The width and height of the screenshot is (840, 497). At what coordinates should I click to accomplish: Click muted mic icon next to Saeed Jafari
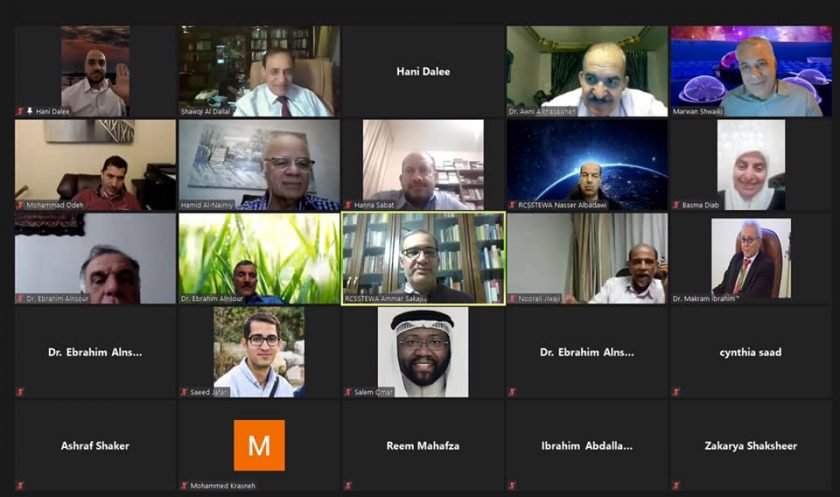184,392
